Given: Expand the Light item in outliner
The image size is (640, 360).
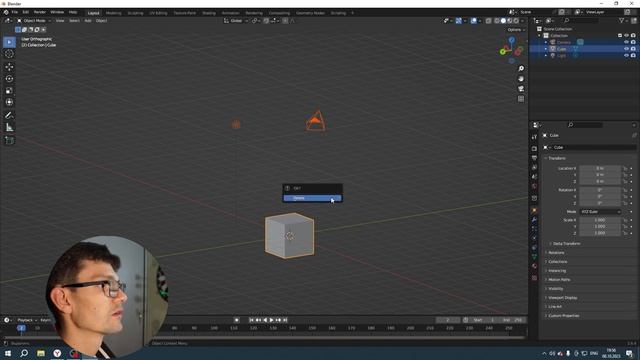Looking at the screenshot, I should point(546,55).
